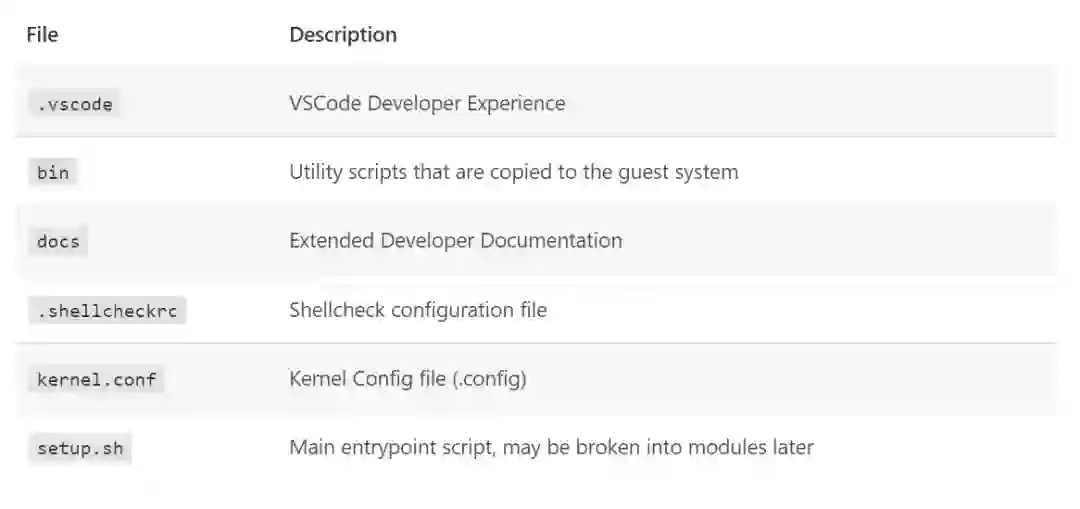Screen dimensions: 1080x509
Task: Click the kernel.conf file name
Action: pyautogui.click(x=96, y=380)
